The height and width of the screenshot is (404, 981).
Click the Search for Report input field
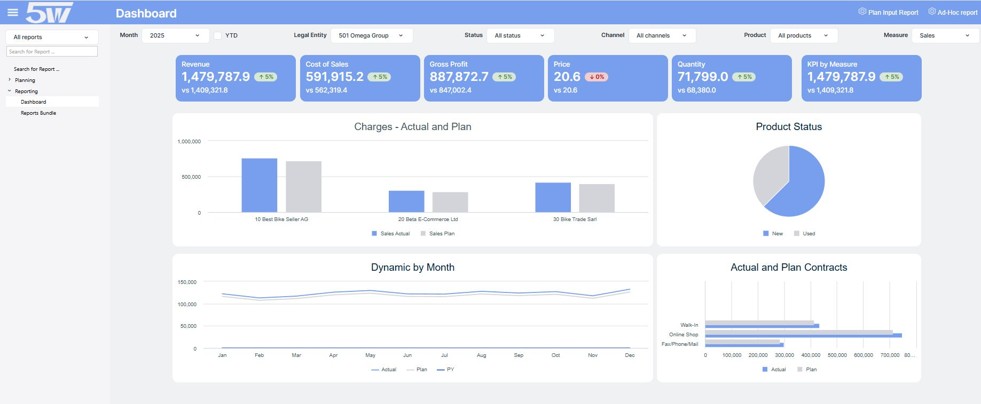tap(52, 51)
